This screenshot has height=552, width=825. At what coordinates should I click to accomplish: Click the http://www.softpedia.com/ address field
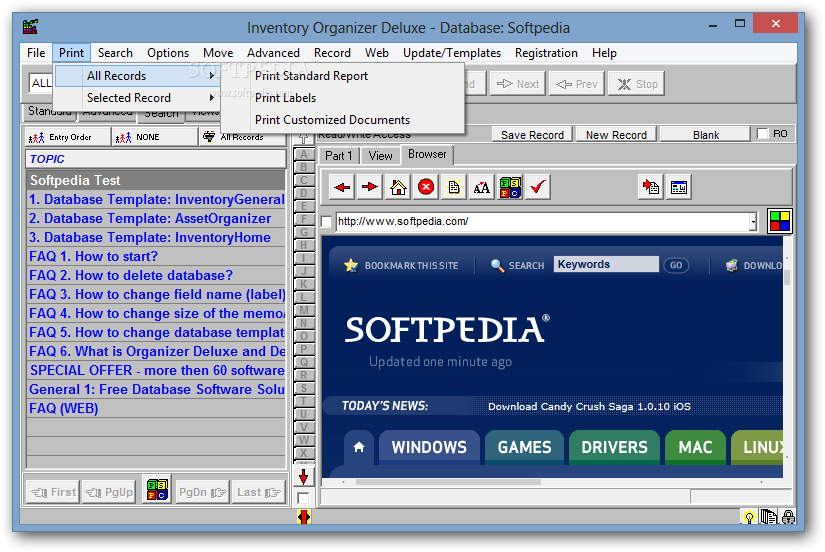click(x=542, y=222)
